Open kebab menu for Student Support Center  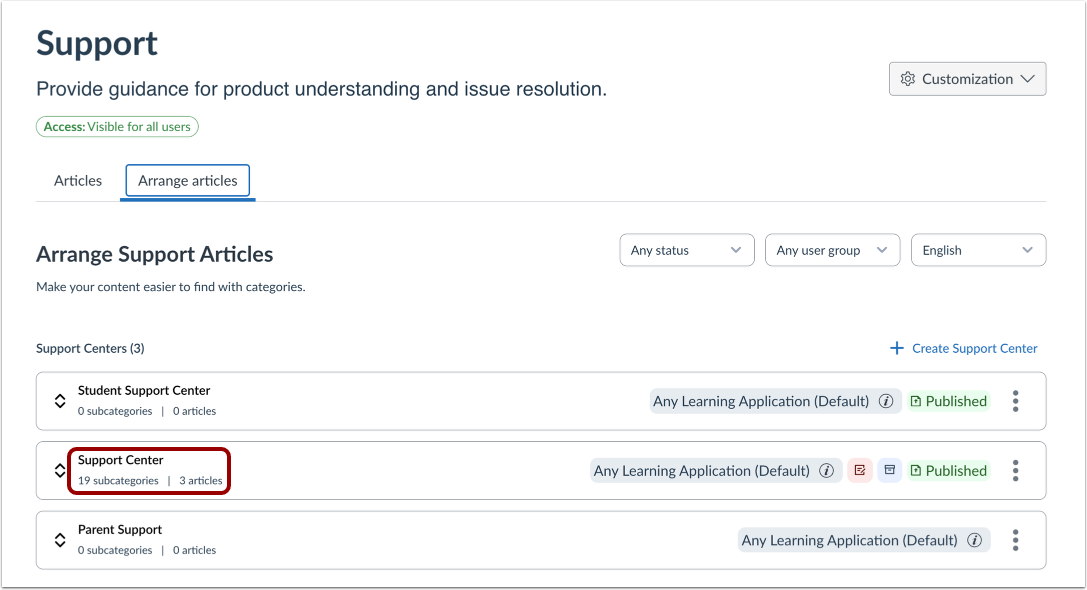coord(1015,401)
